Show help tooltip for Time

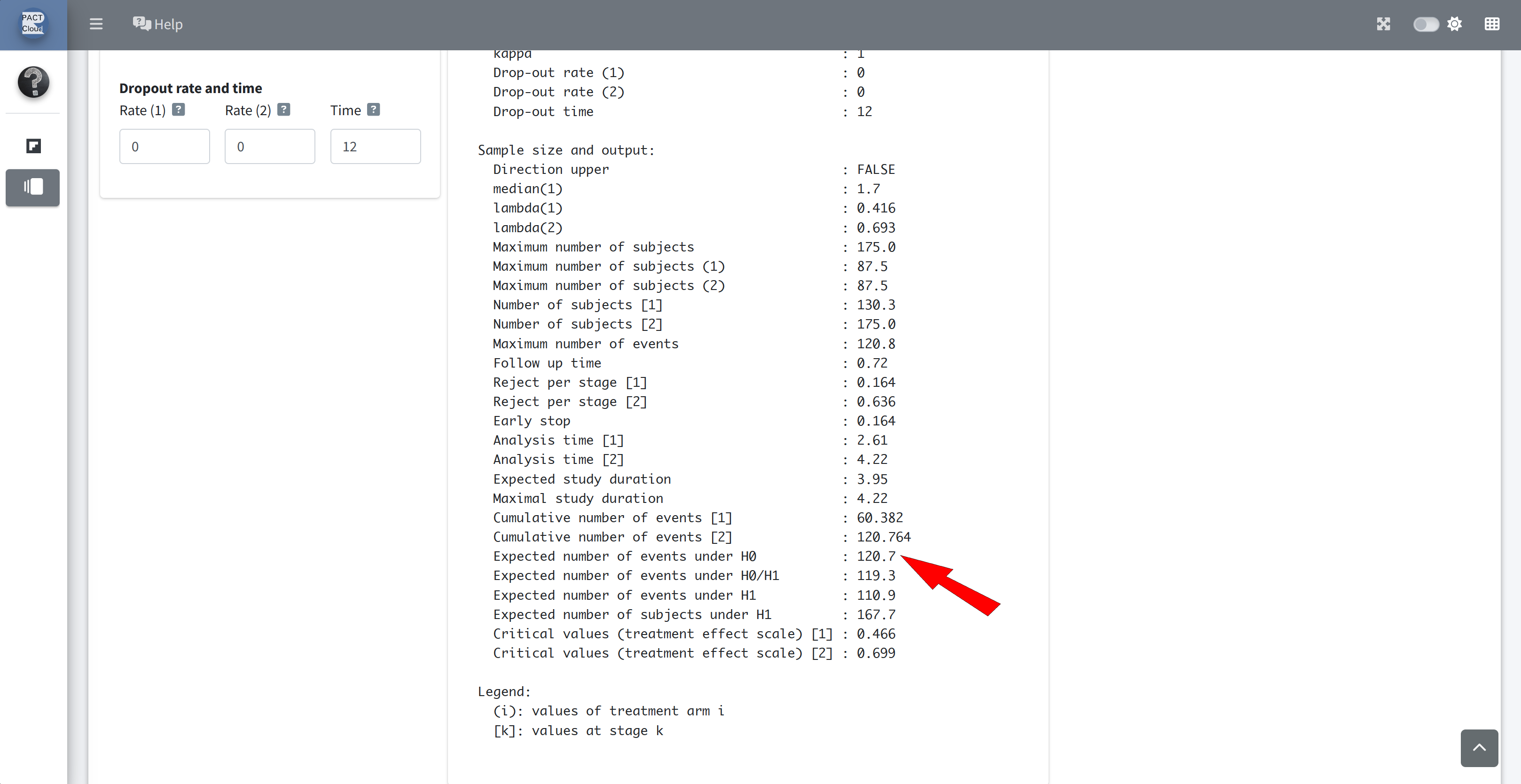[x=373, y=110]
